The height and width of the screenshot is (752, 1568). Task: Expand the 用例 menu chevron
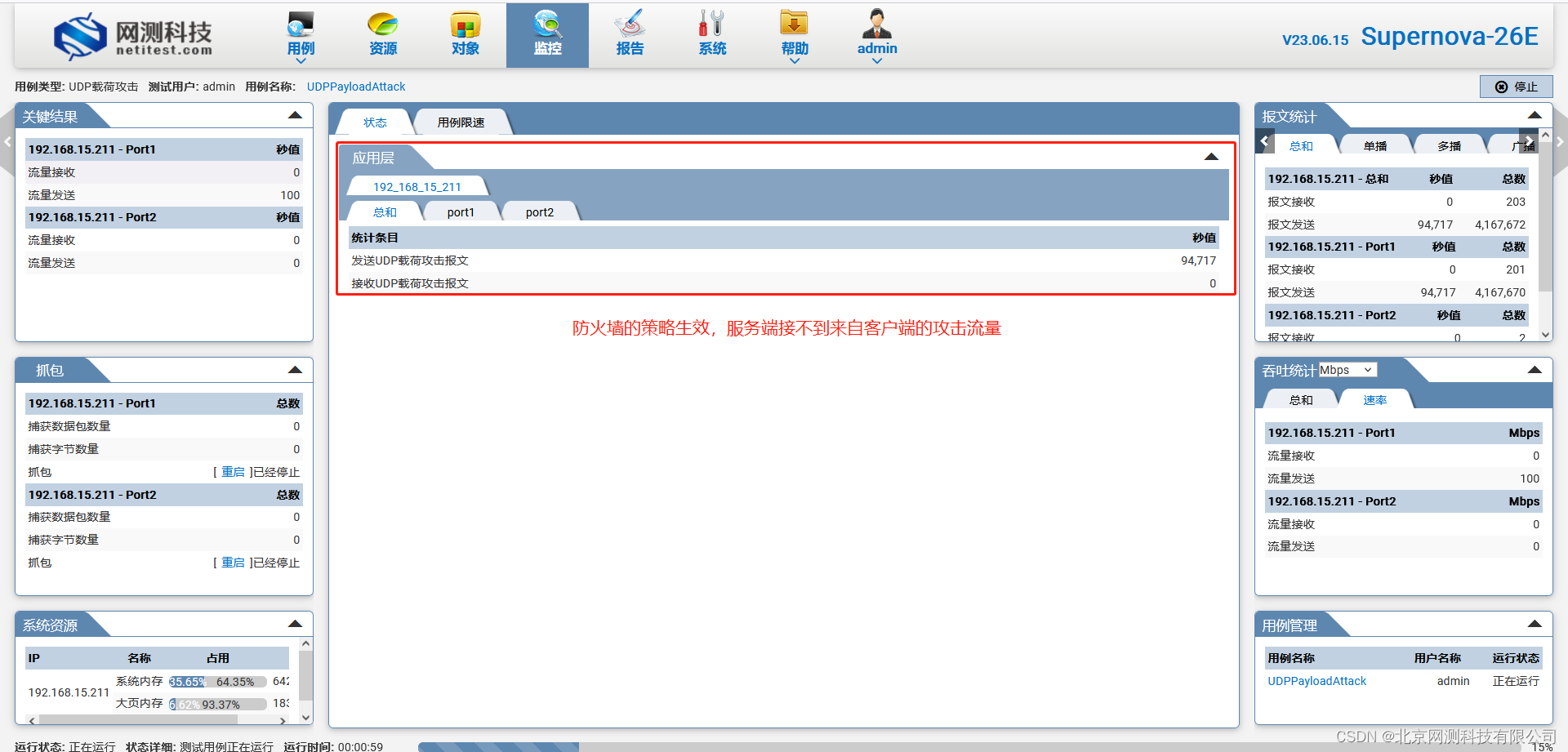[x=301, y=61]
